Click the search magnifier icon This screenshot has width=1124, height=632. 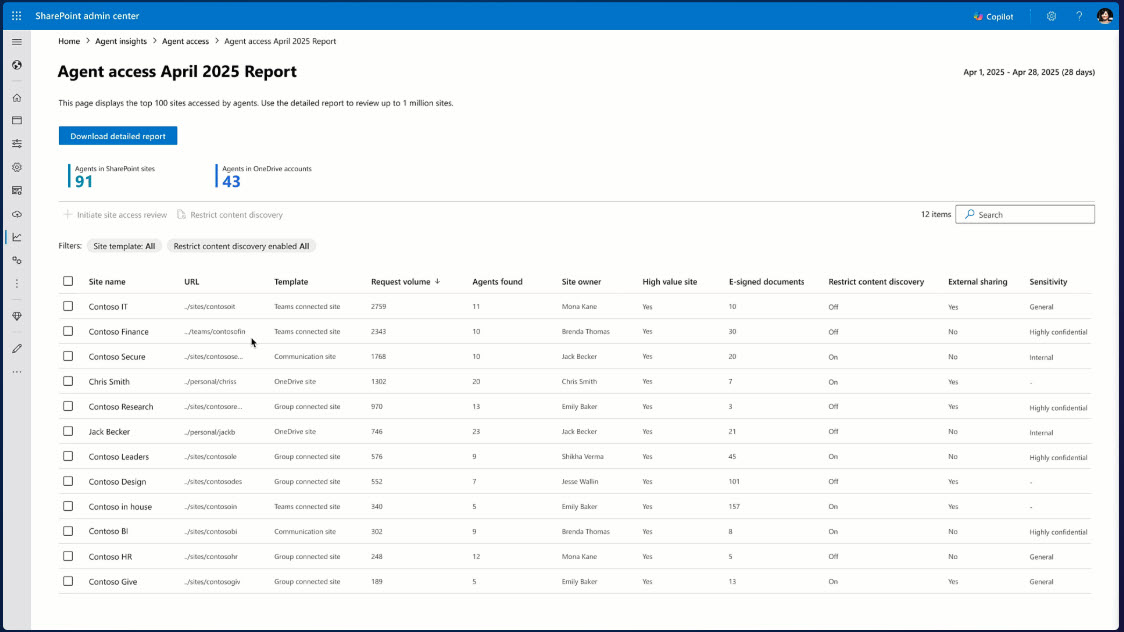(969, 214)
